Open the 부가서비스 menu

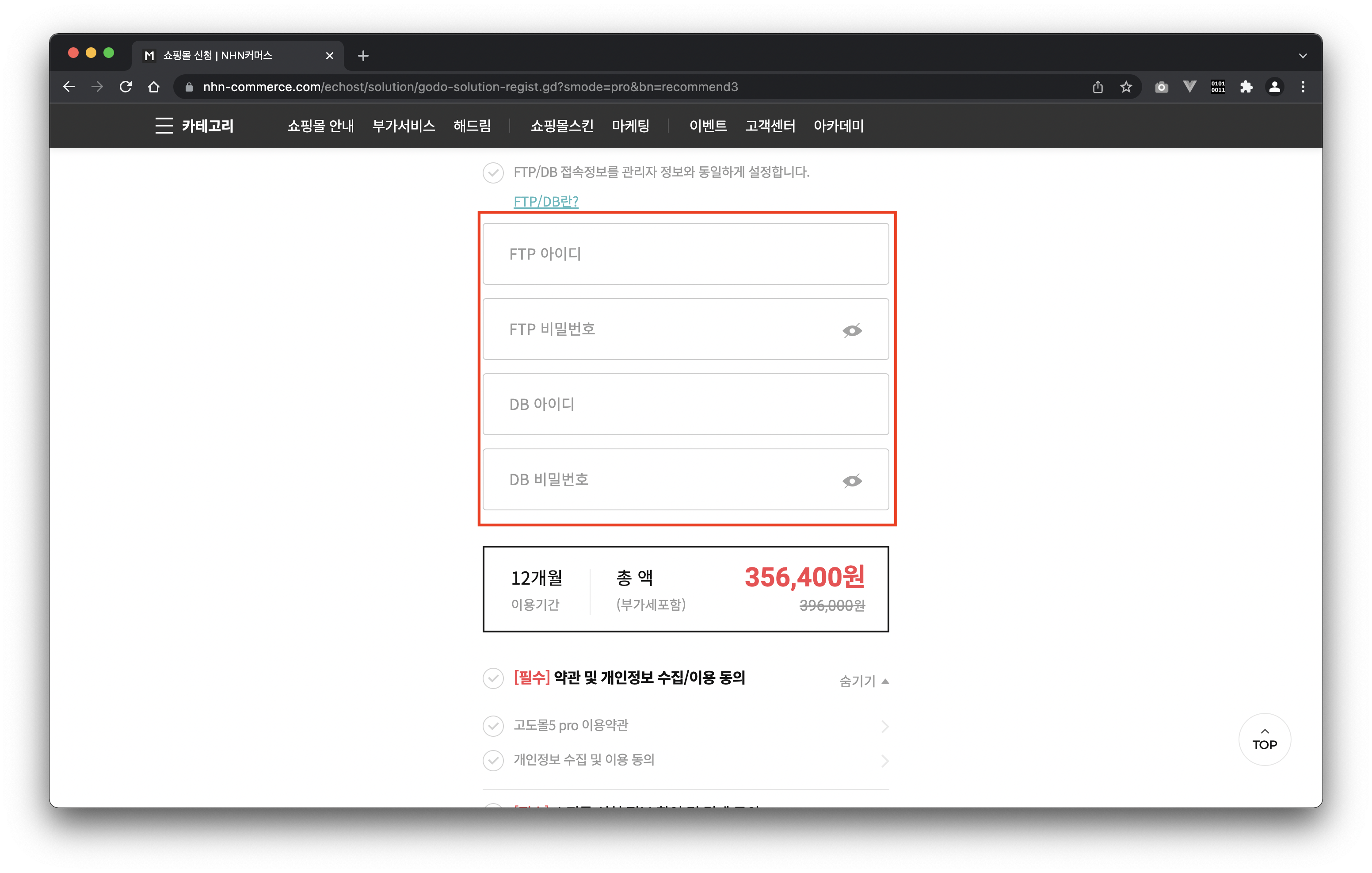[404, 126]
